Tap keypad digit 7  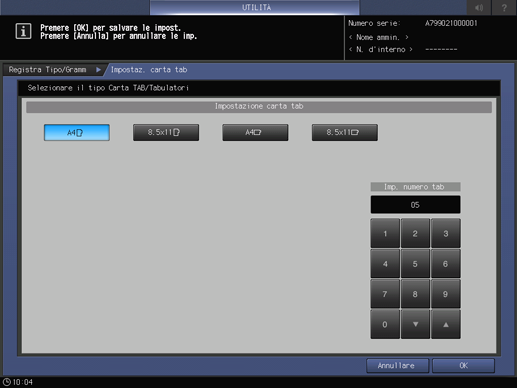click(x=385, y=294)
